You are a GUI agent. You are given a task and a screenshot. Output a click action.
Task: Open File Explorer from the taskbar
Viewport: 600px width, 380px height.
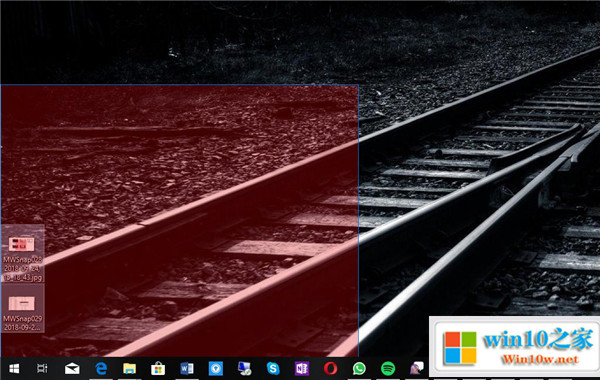(129, 369)
